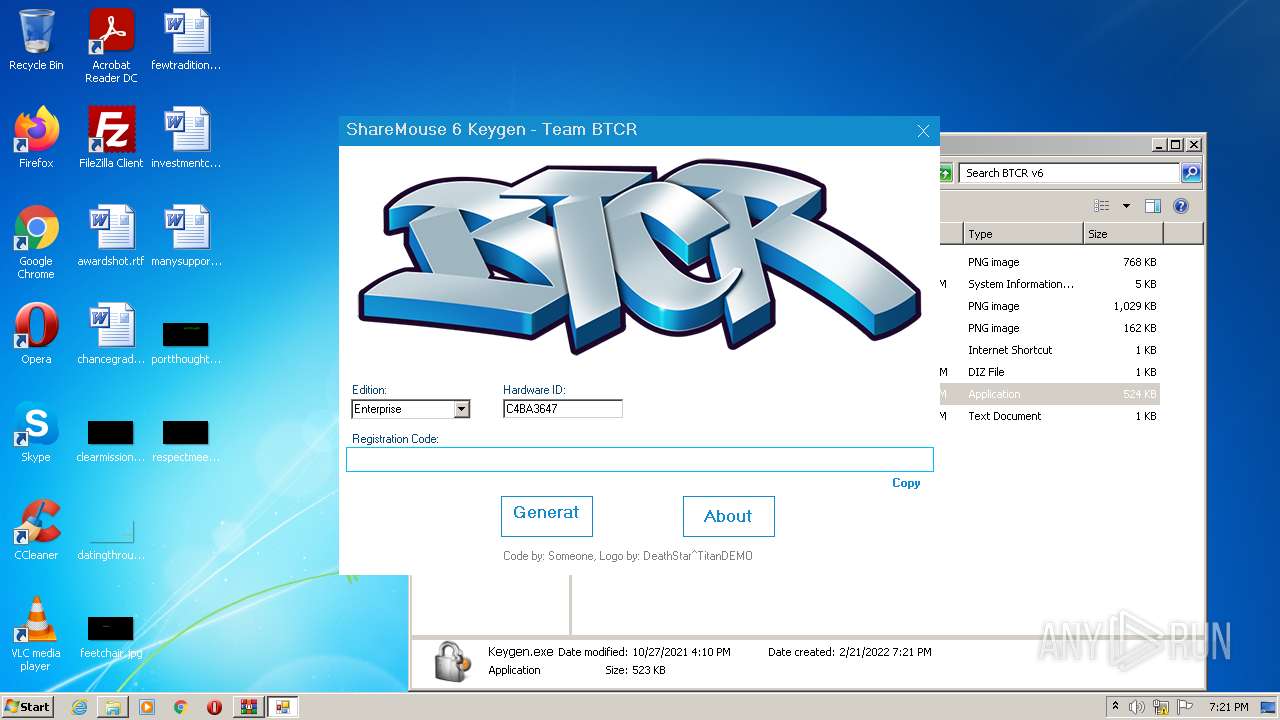Switch to WinRAR taskbar button
Viewport: 1280px width, 720px height.
click(x=249, y=707)
